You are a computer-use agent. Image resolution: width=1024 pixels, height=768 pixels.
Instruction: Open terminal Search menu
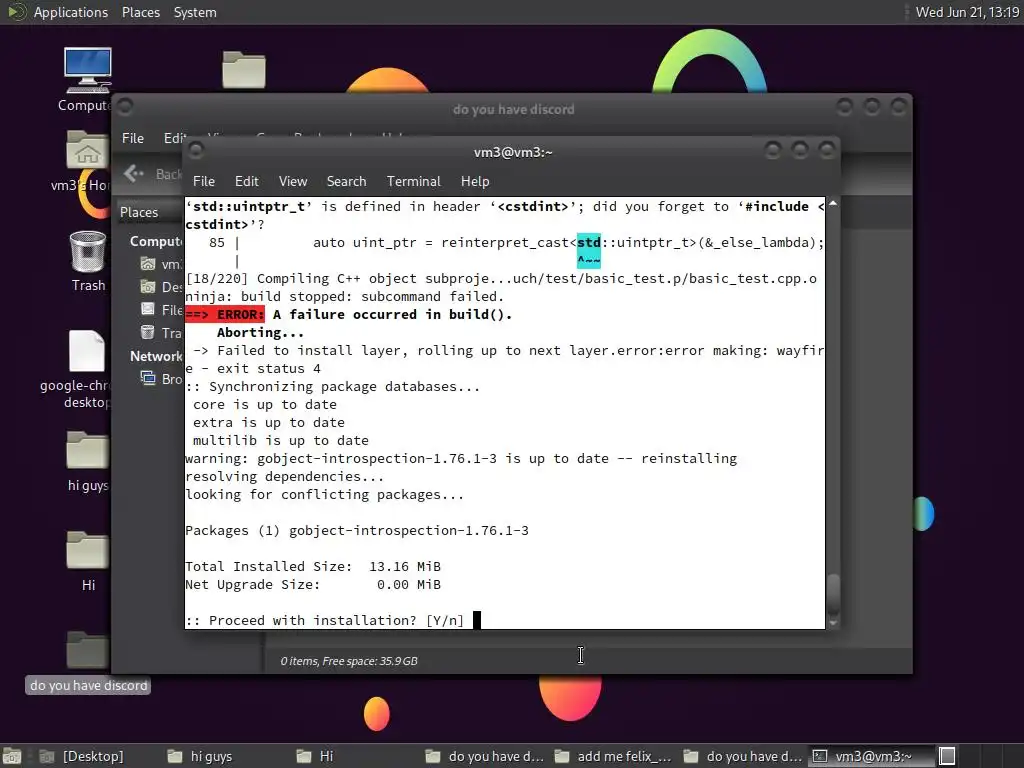346,181
